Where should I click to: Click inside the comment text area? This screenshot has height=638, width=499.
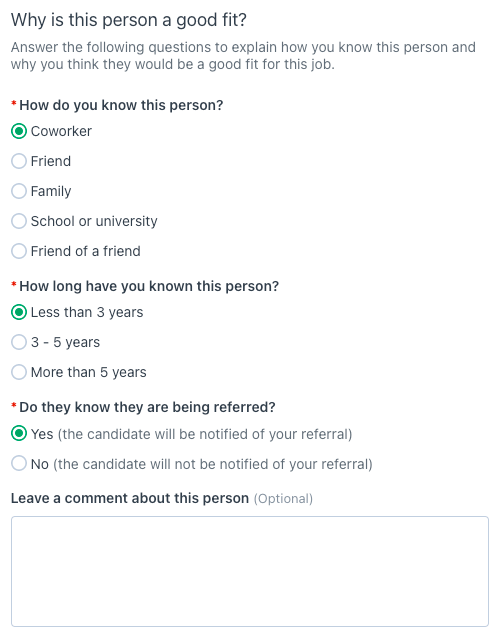[x=250, y=571]
